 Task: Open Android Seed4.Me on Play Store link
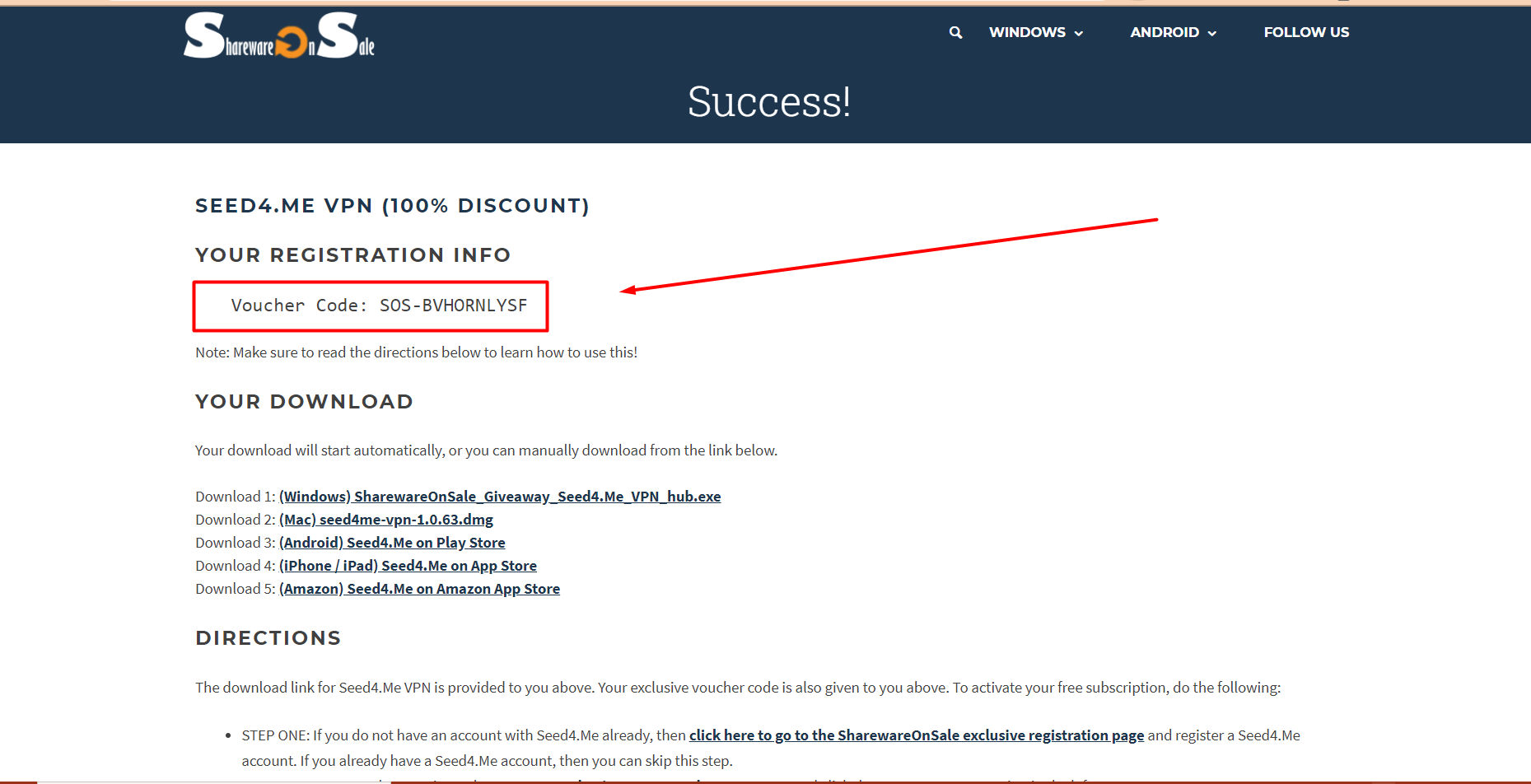392,543
